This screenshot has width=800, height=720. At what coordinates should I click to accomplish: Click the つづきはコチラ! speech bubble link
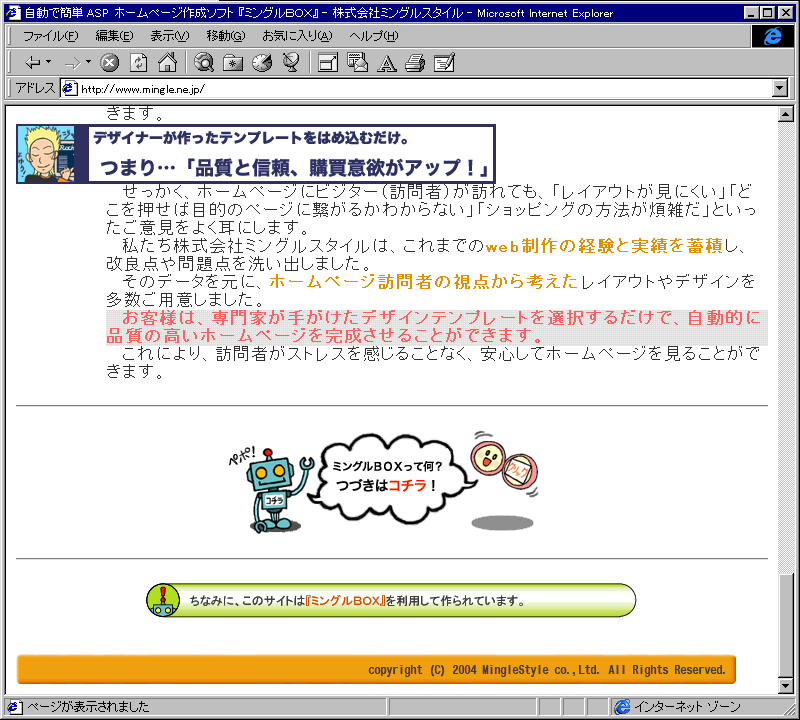[x=386, y=485]
